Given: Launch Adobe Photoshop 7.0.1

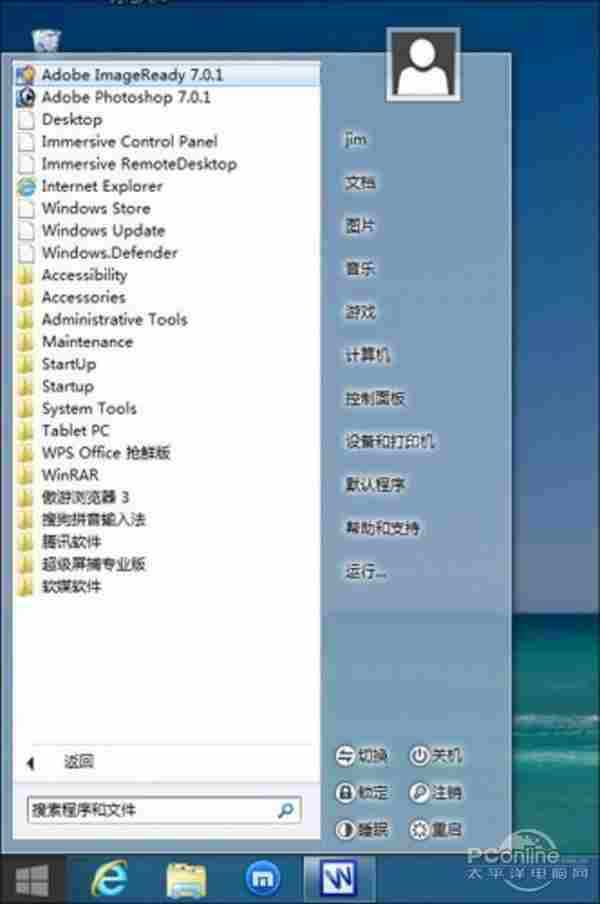Looking at the screenshot, I should coord(125,97).
